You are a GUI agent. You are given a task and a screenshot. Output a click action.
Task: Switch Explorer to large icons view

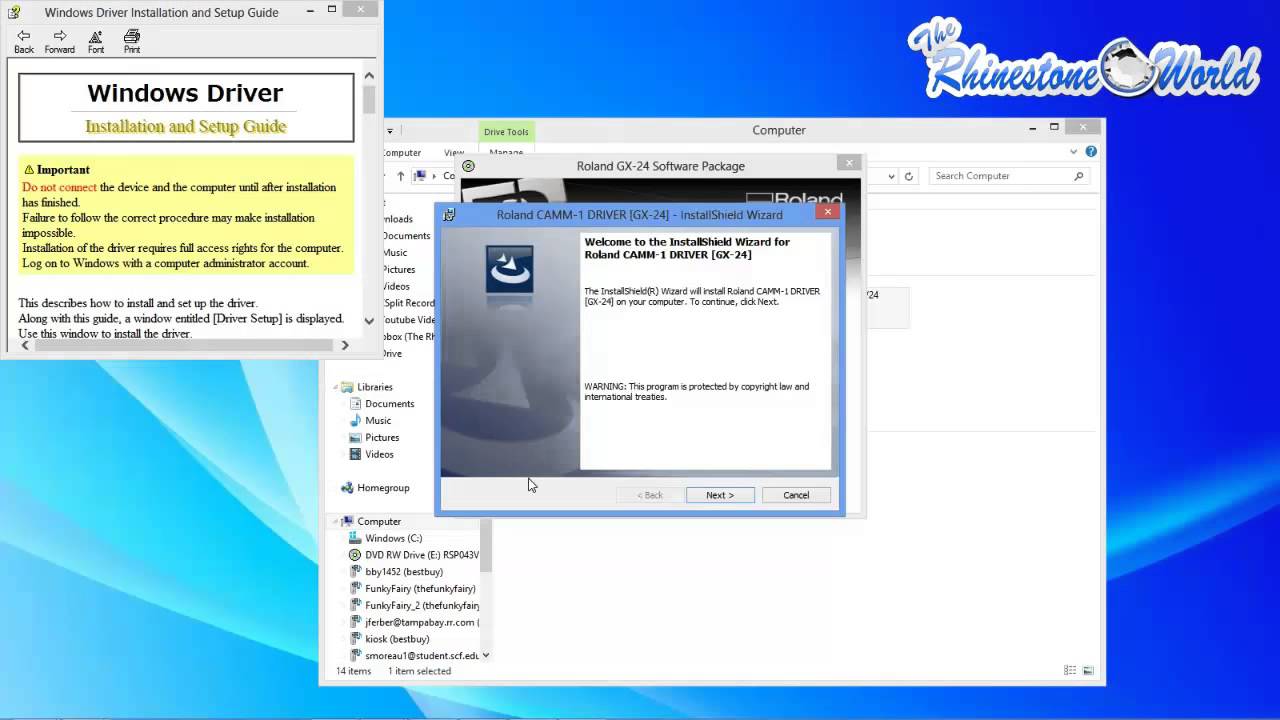tap(1088, 671)
